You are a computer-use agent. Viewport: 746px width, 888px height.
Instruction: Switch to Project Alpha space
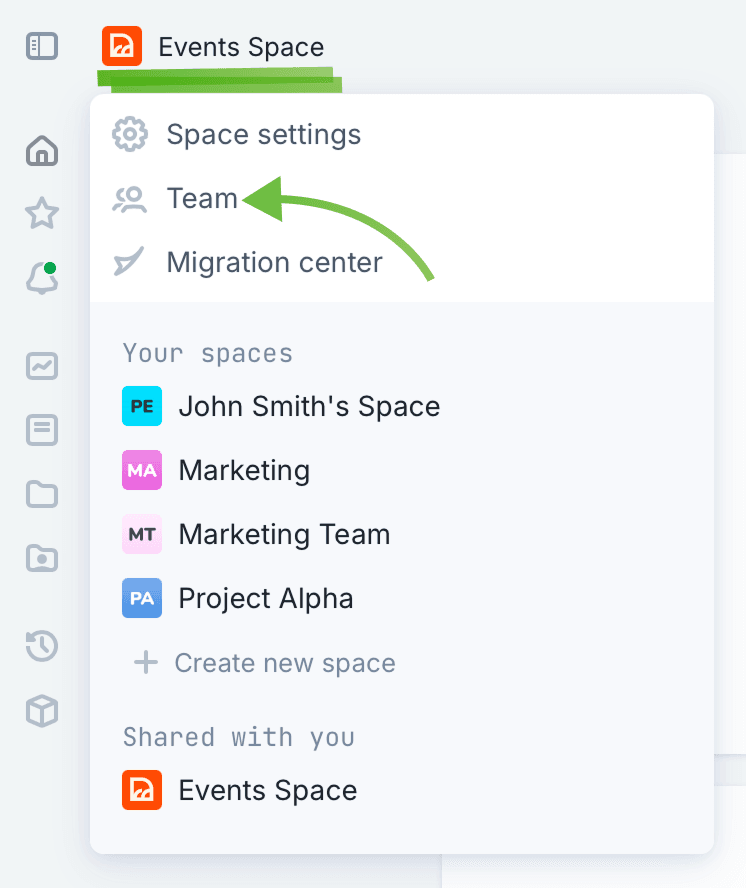coord(265,599)
